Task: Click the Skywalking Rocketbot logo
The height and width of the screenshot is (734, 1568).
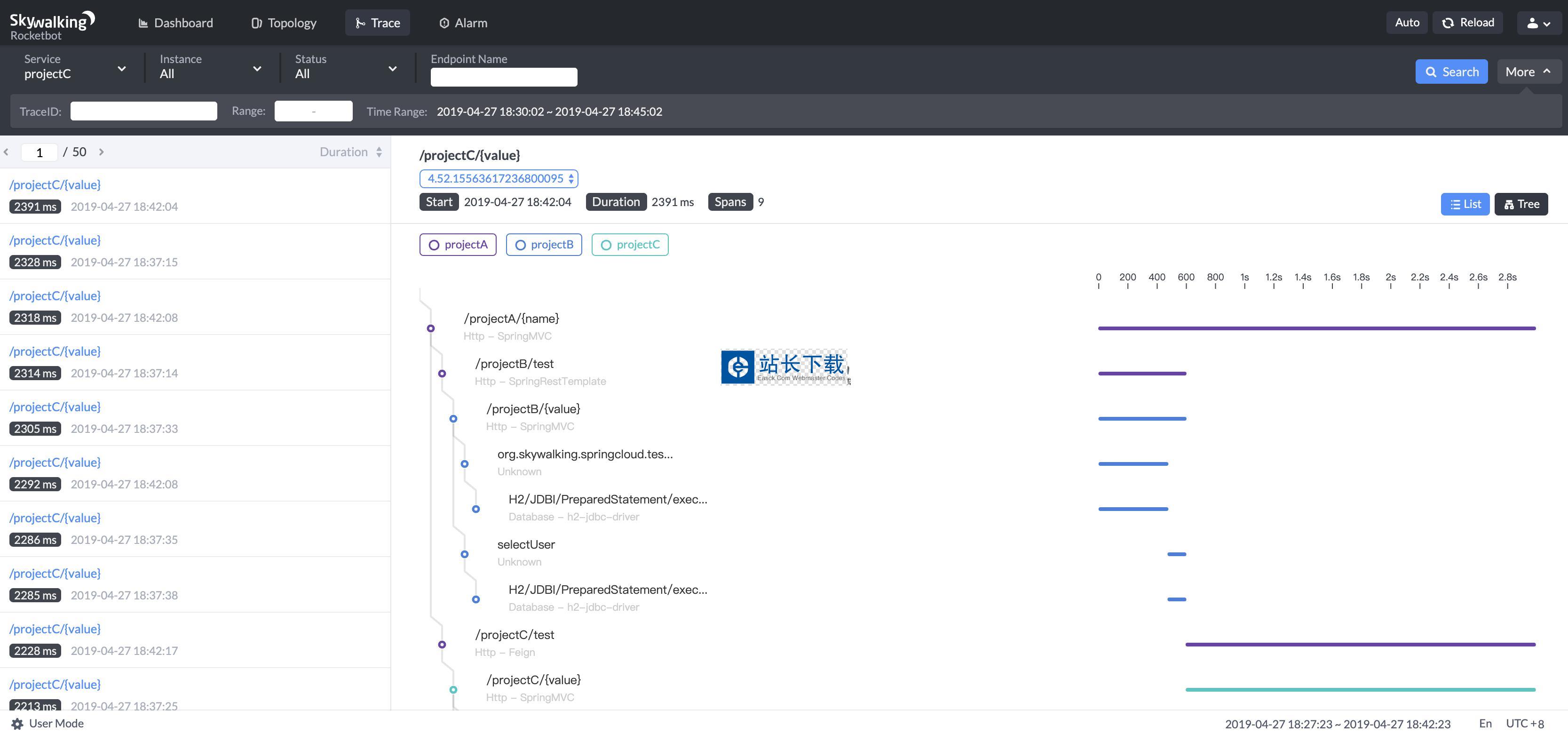Action: coord(52,25)
